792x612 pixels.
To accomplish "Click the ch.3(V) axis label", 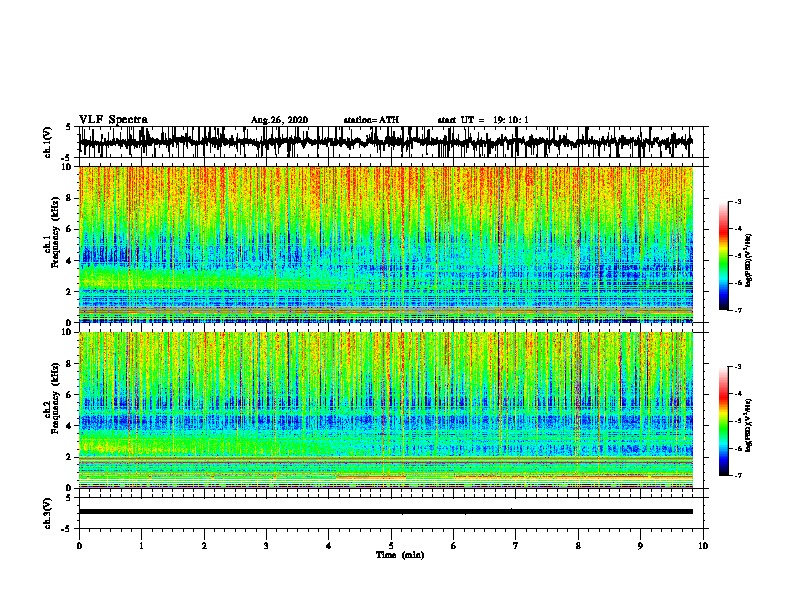I will click(x=47, y=513).
